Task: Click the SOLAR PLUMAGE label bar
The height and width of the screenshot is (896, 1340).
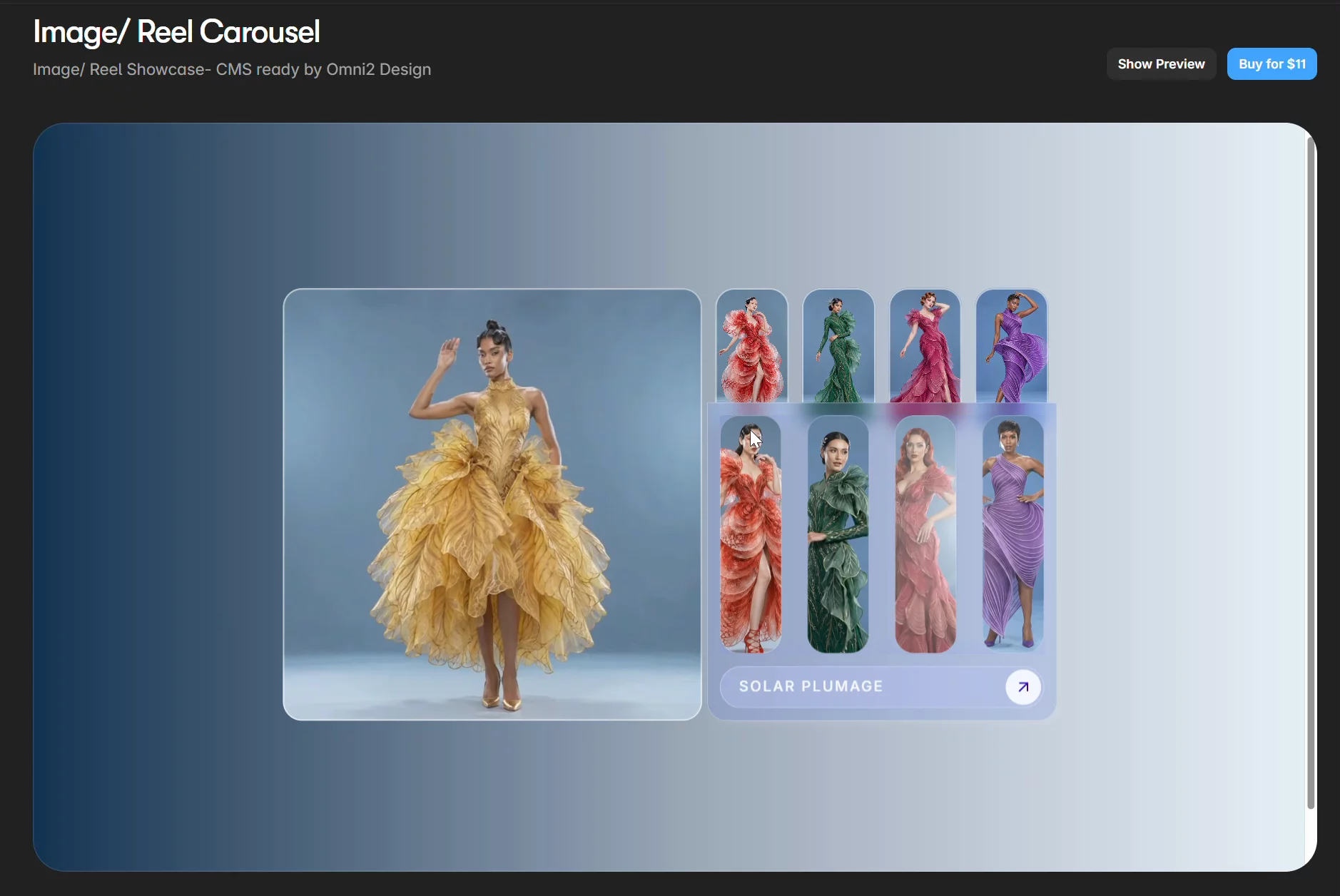Action: (881, 687)
